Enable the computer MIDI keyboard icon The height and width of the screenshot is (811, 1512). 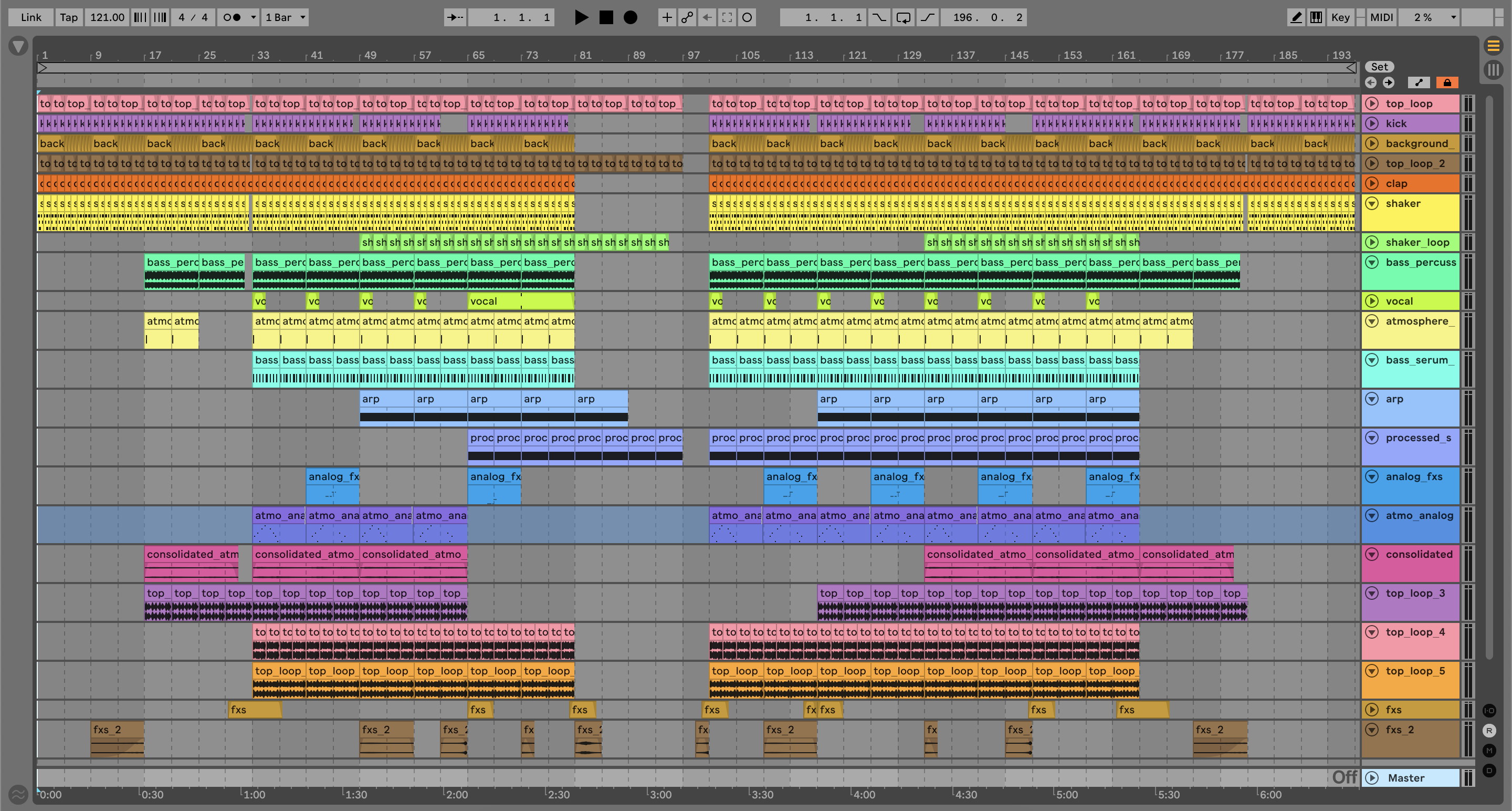tap(1316, 17)
